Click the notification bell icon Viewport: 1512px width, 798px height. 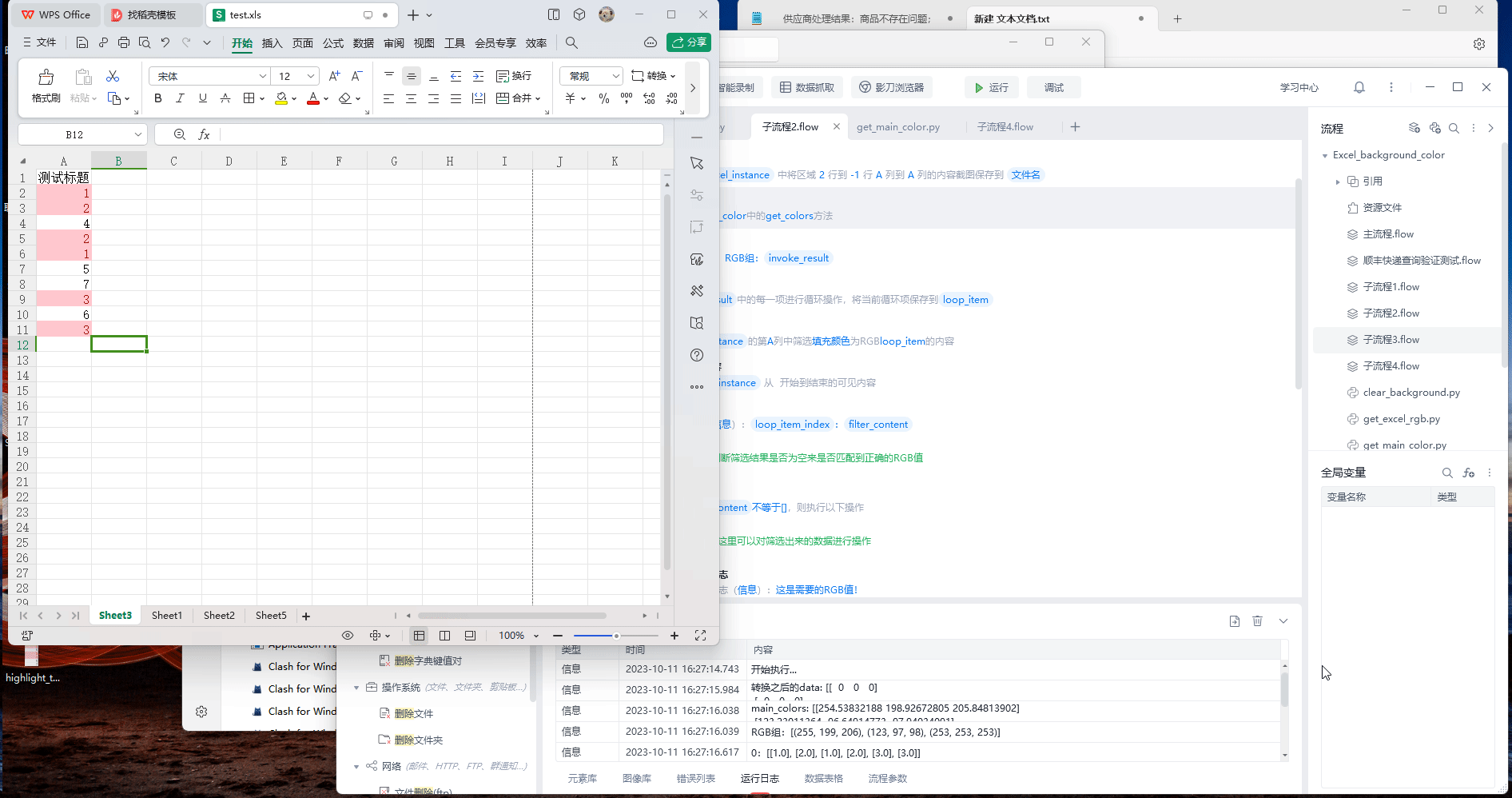[x=1359, y=87]
